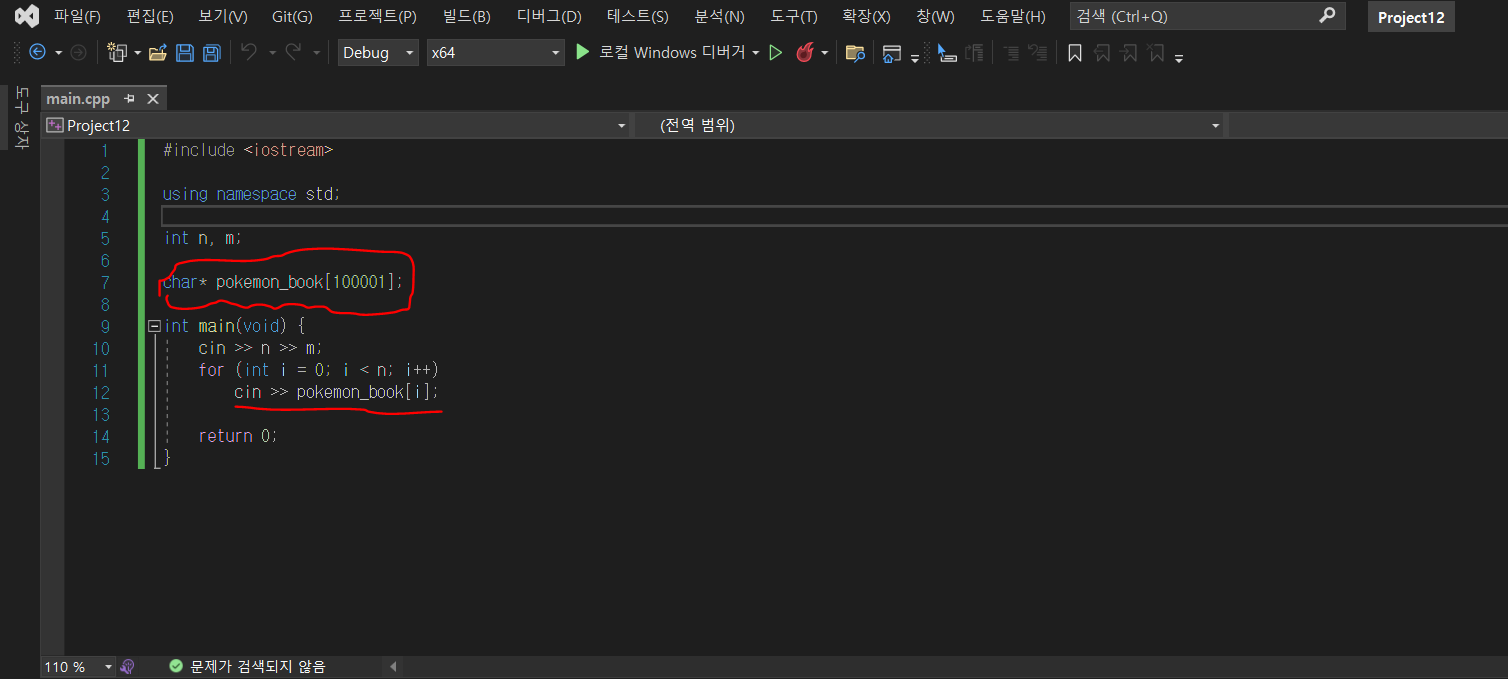Open the x64 platform dropdown
1508x679 pixels.
click(x=495, y=52)
